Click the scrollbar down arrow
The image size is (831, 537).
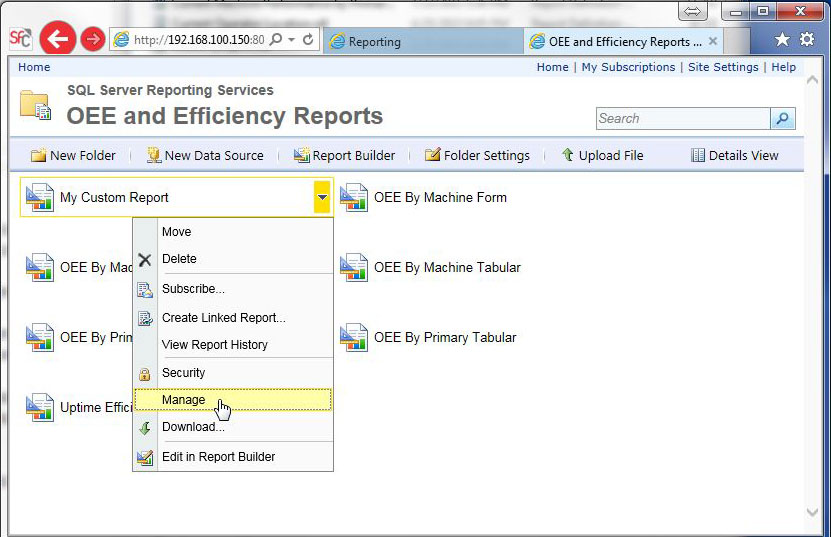coord(812,512)
